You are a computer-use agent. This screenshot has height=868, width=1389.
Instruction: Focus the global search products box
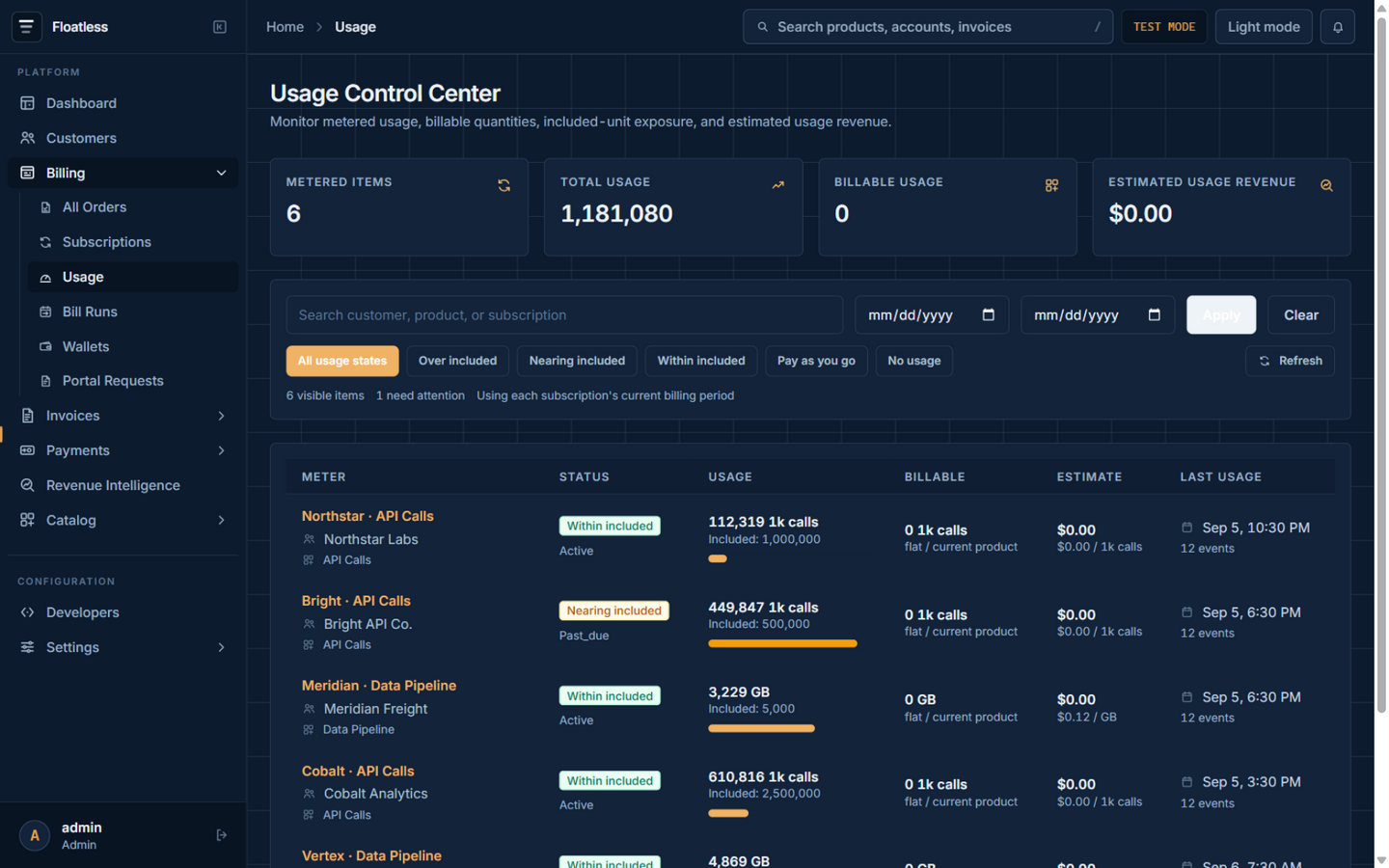[928, 27]
